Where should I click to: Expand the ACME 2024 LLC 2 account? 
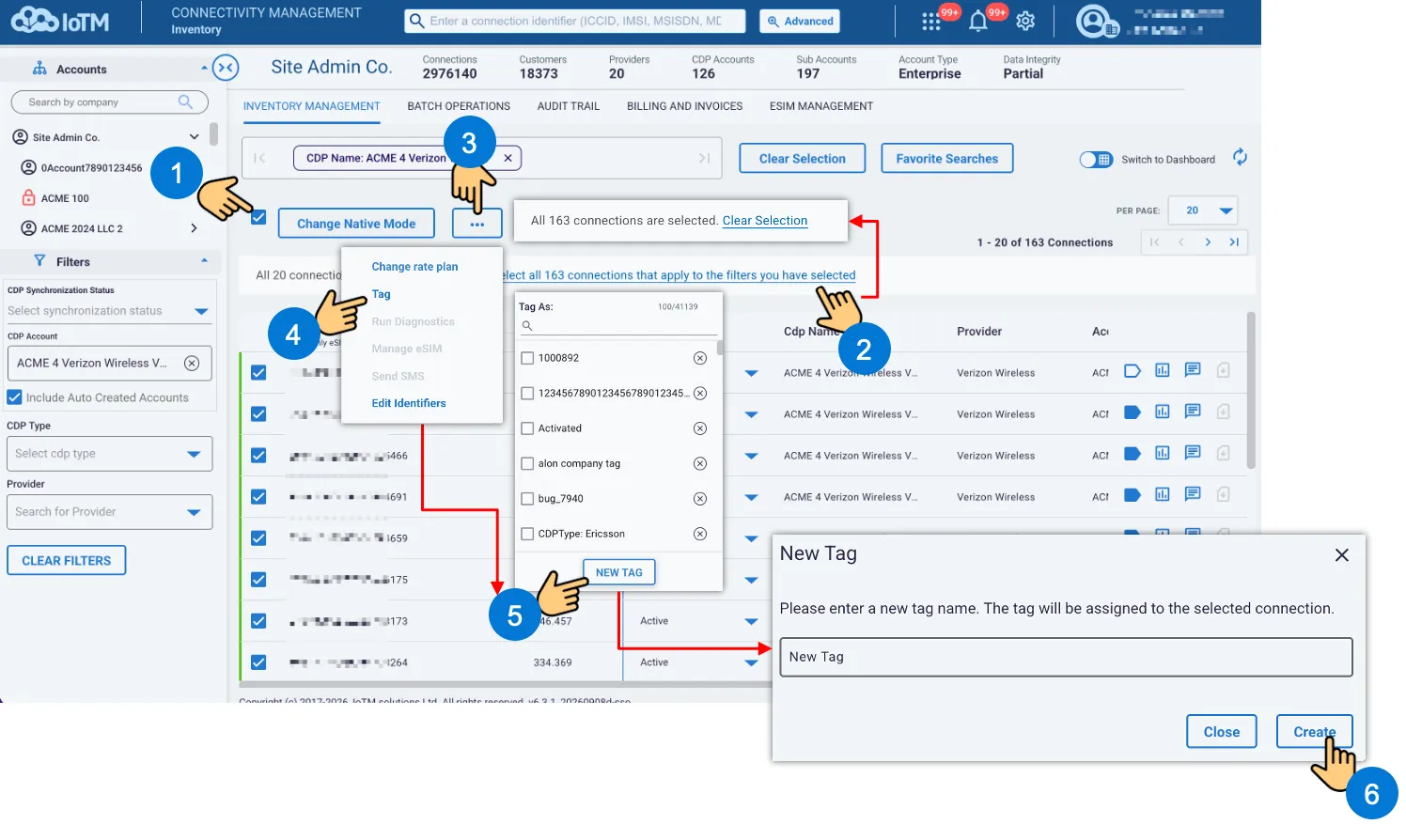coord(194,228)
